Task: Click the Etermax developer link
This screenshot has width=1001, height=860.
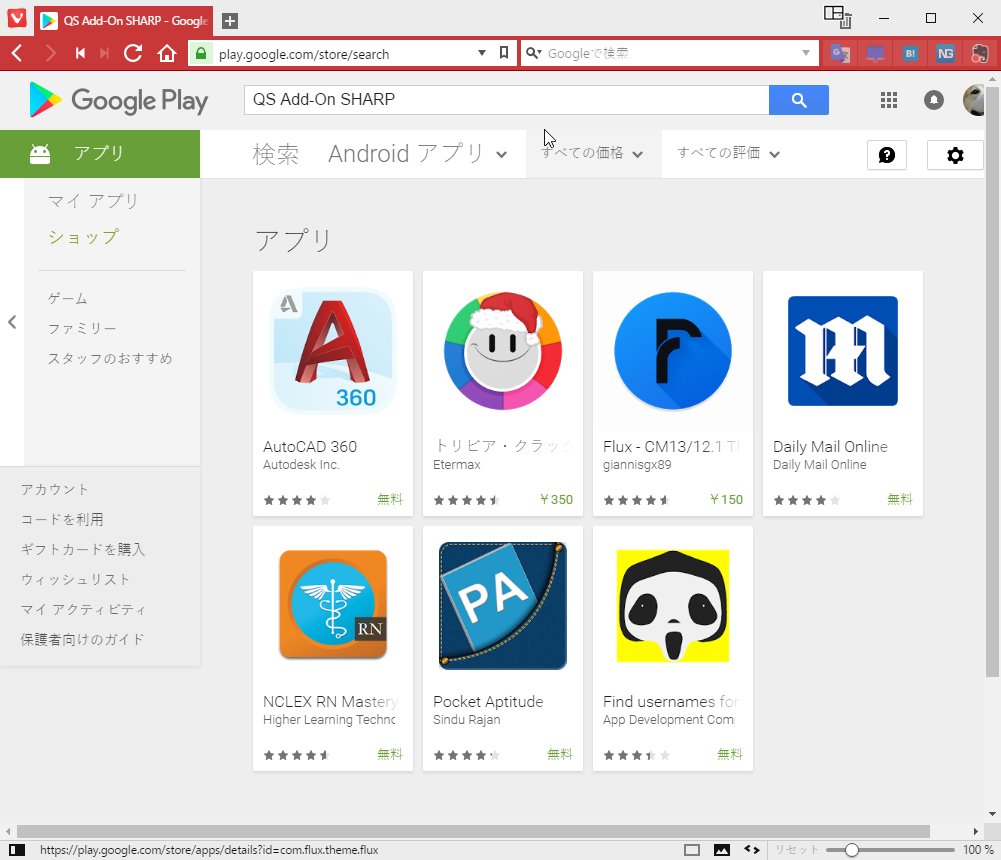Action: [456, 465]
